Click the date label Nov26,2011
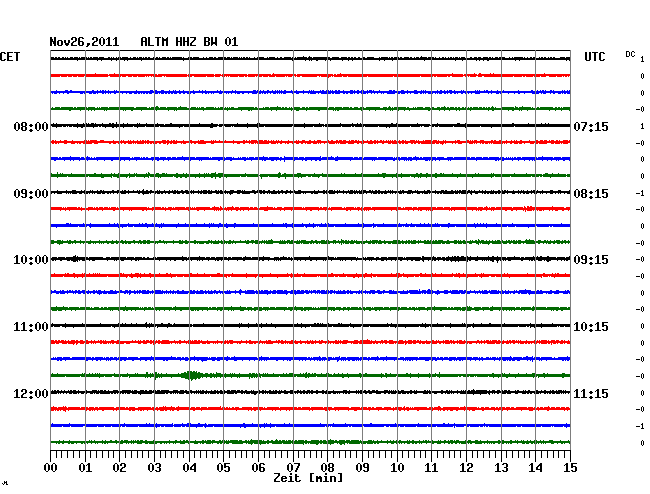Viewport: 650px width, 494px height. pyautogui.click(x=84, y=42)
